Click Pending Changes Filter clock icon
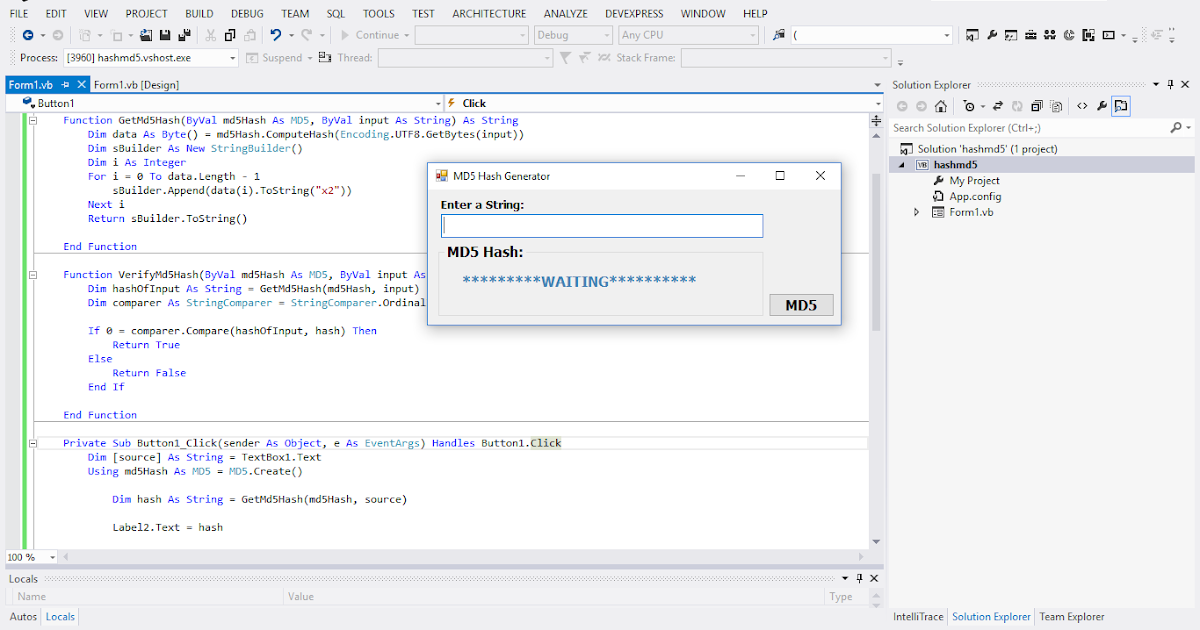Screen dimensions: 1200x630 coord(969,106)
